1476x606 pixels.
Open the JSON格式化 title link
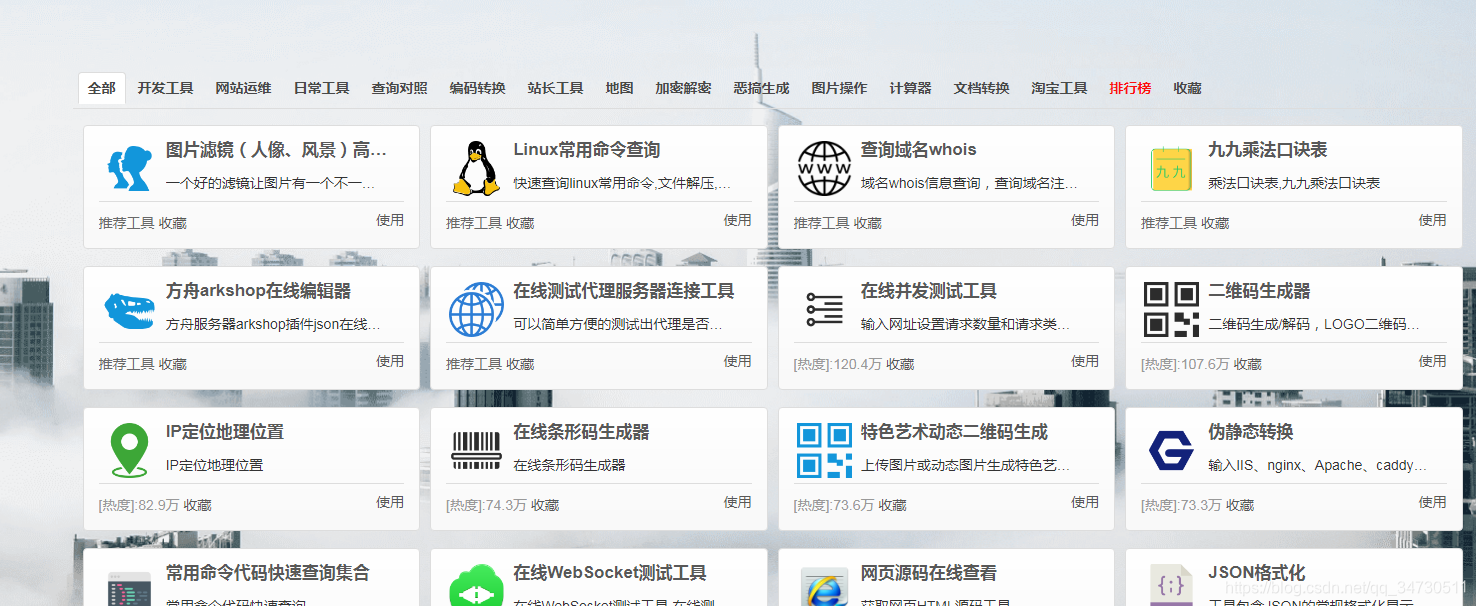pyautogui.click(x=1257, y=573)
